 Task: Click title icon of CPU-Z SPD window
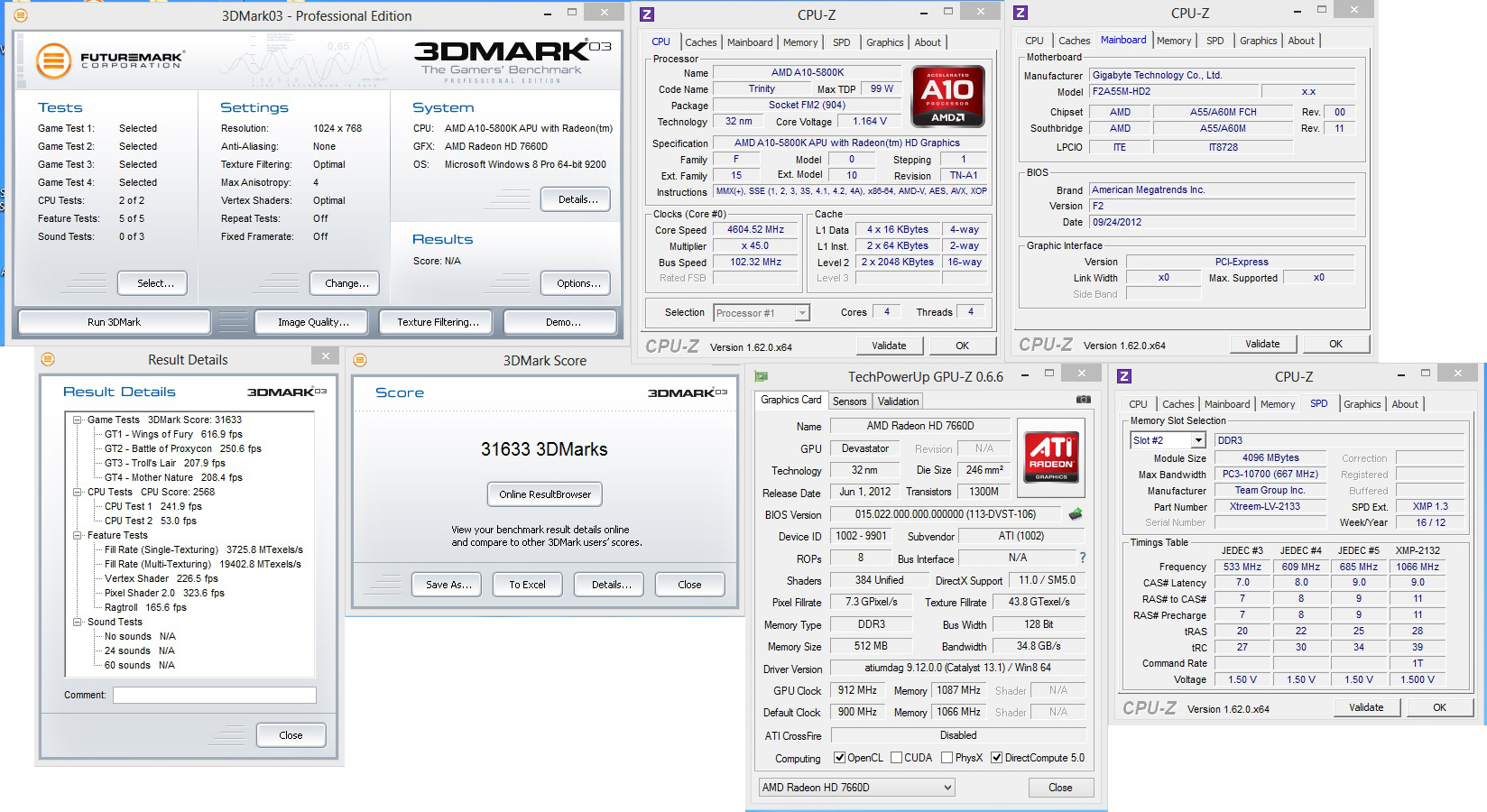1124,376
